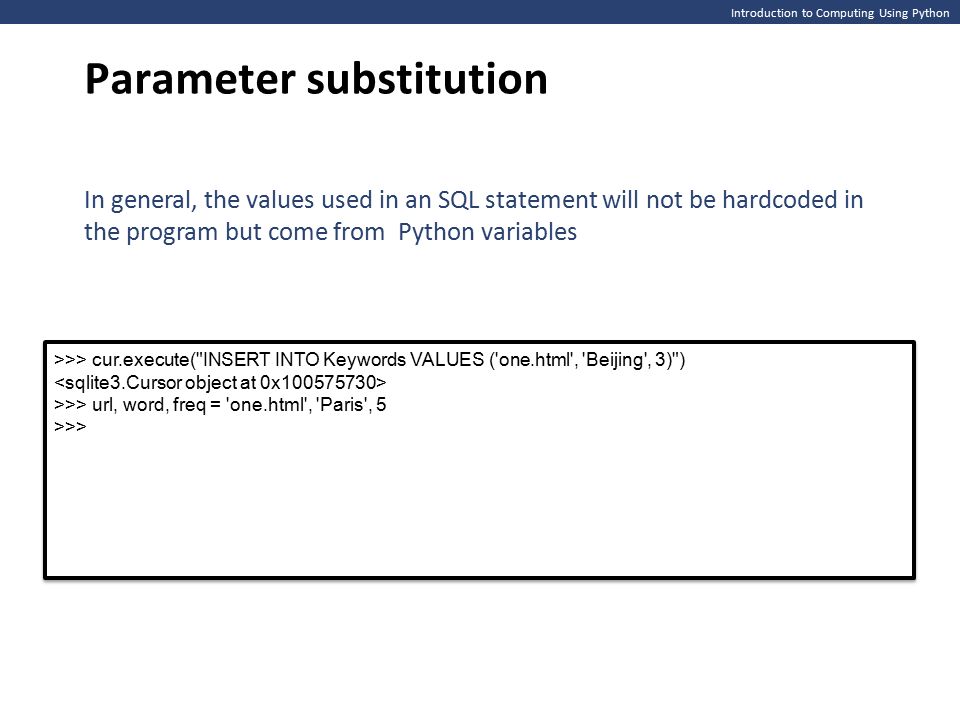Click the first >>> prompt in code box
Screen dimensions: 960x720
[x=70, y=359]
